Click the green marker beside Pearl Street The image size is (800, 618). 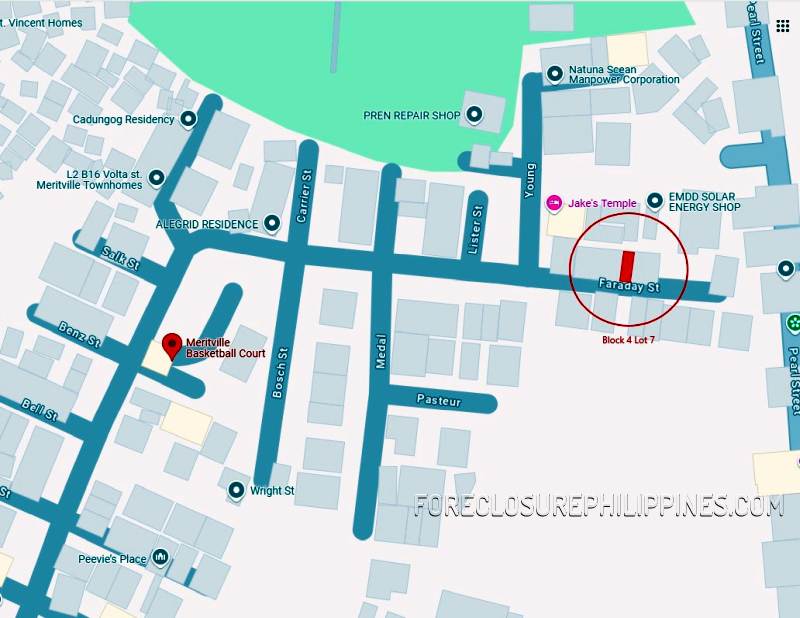pyautogui.click(x=793, y=323)
